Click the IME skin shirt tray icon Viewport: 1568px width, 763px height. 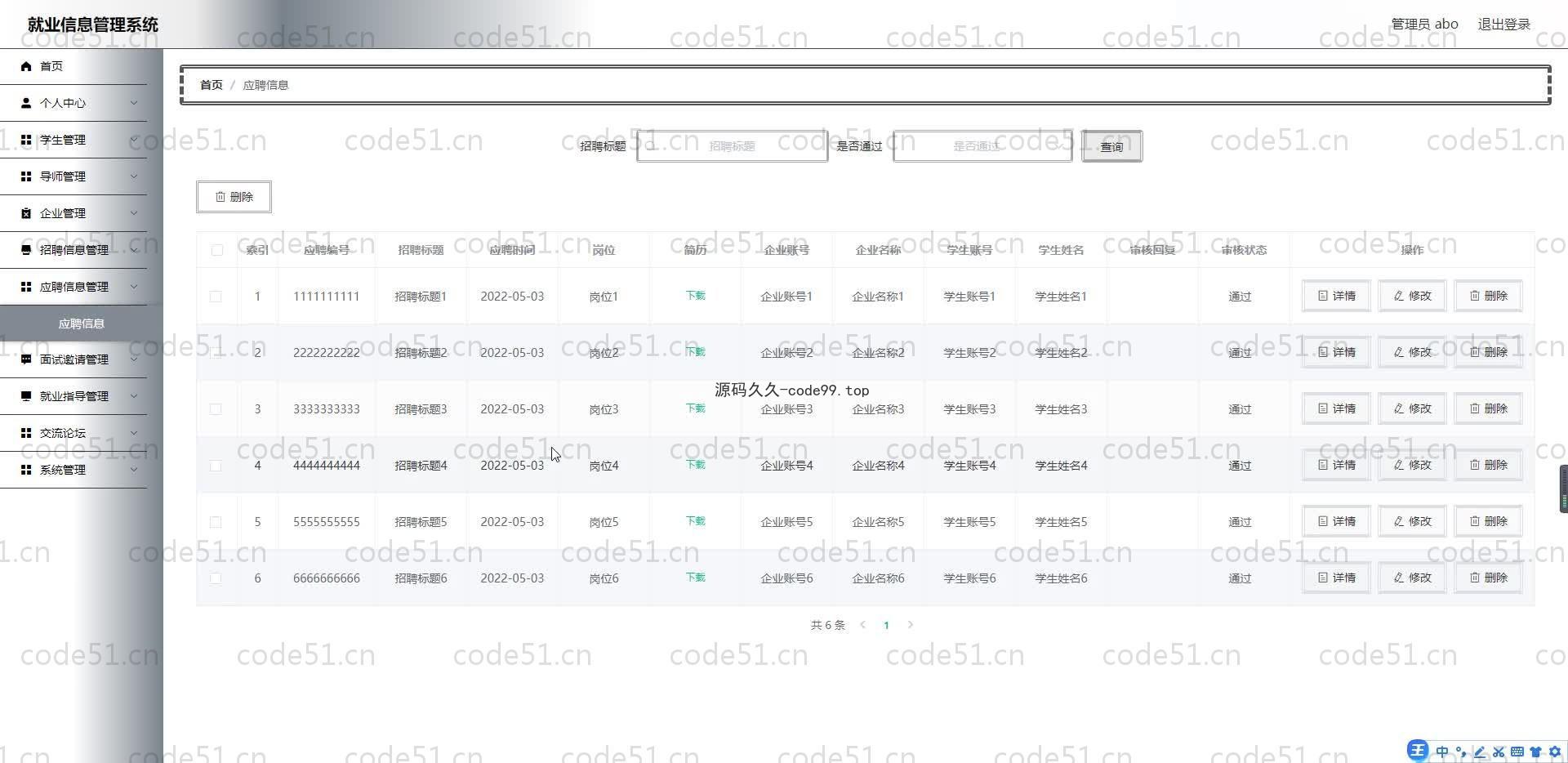(x=1536, y=752)
